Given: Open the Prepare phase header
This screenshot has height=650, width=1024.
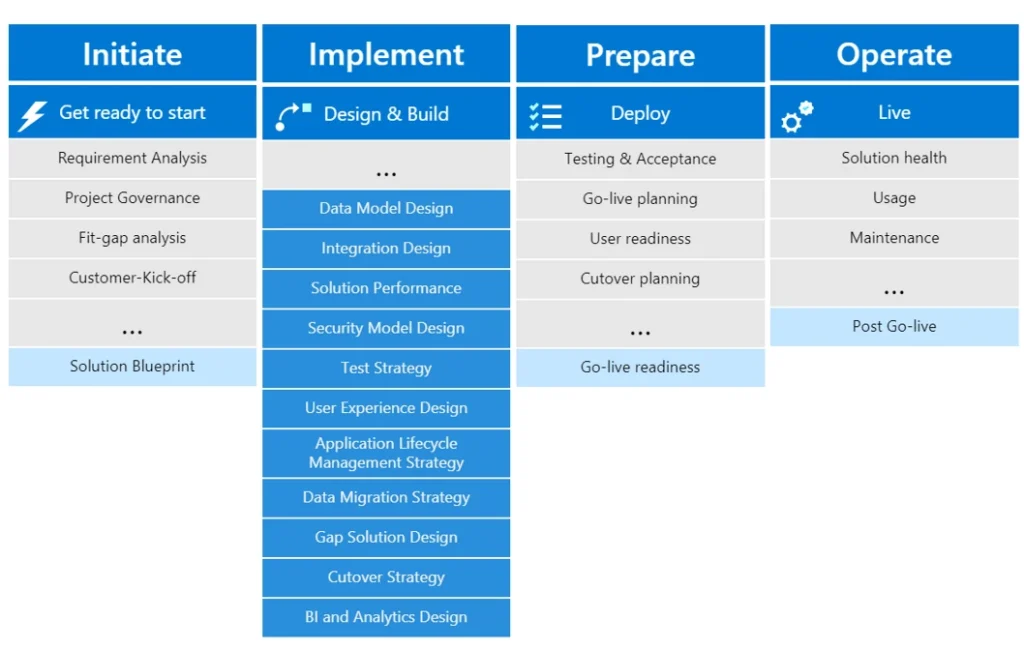Looking at the screenshot, I should pyautogui.click(x=640, y=54).
